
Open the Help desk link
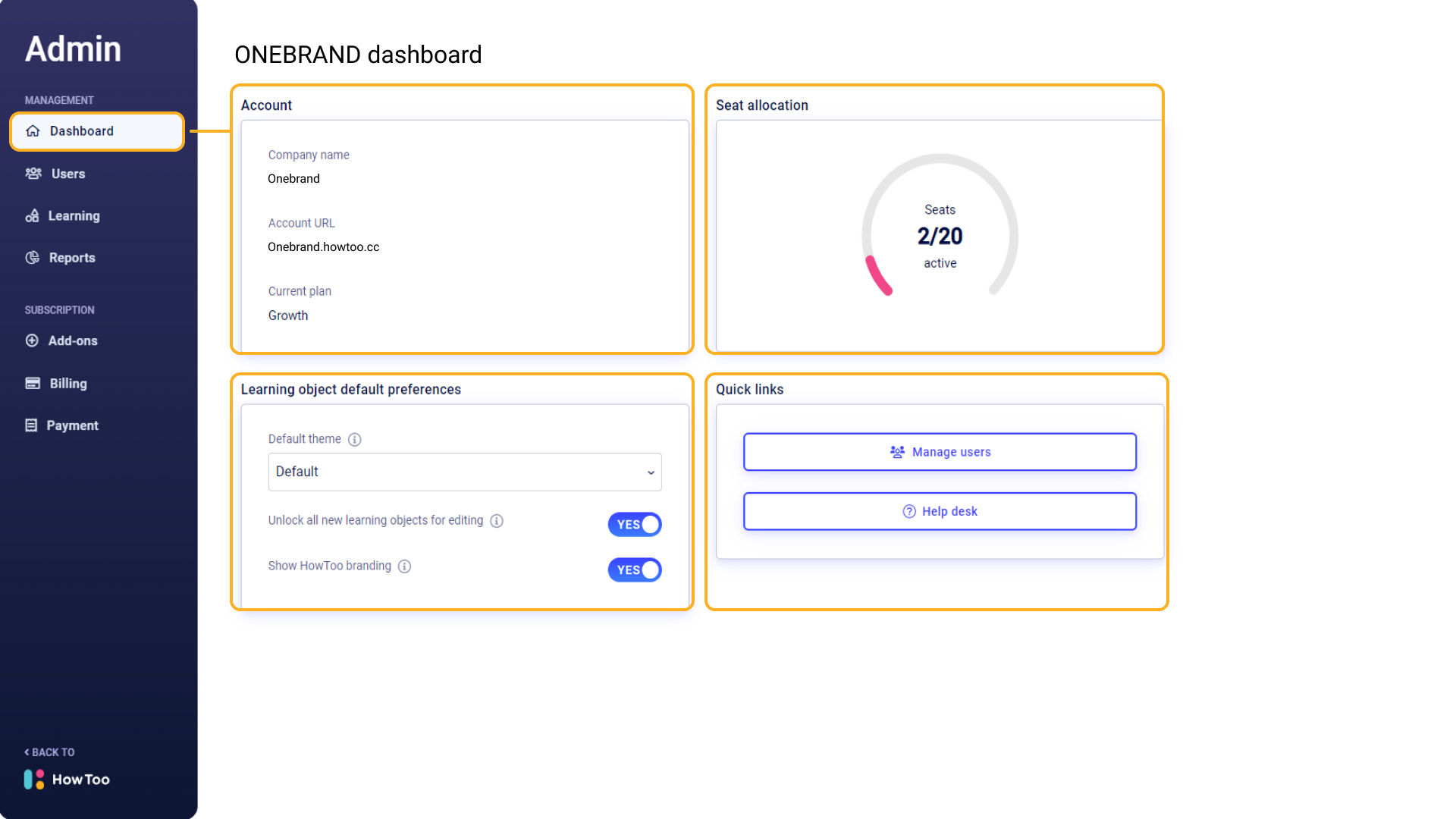pyautogui.click(x=940, y=511)
